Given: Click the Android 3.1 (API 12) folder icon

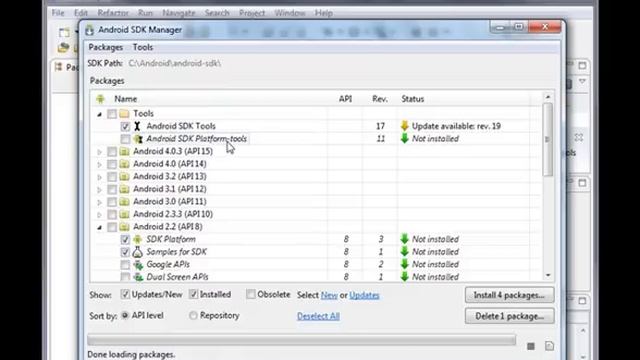Looking at the screenshot, I should [124, 189].
